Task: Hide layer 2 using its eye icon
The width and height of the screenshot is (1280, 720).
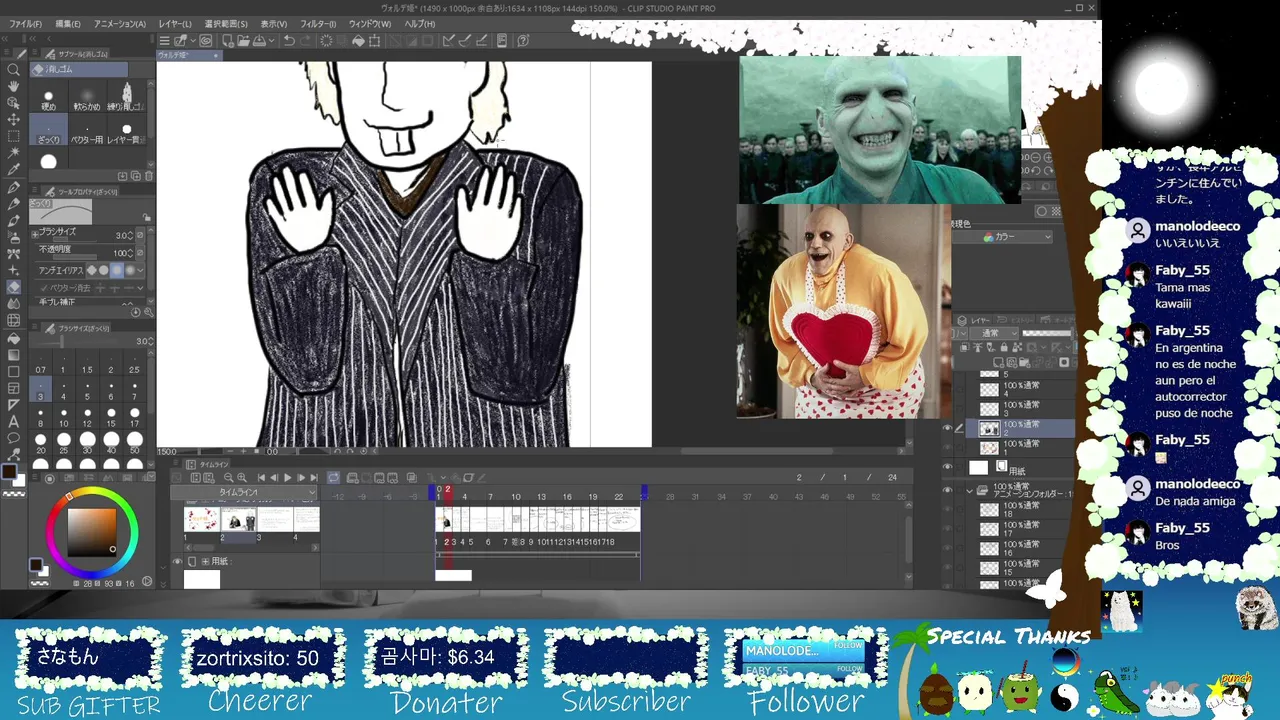Action: tap(947, 428)
